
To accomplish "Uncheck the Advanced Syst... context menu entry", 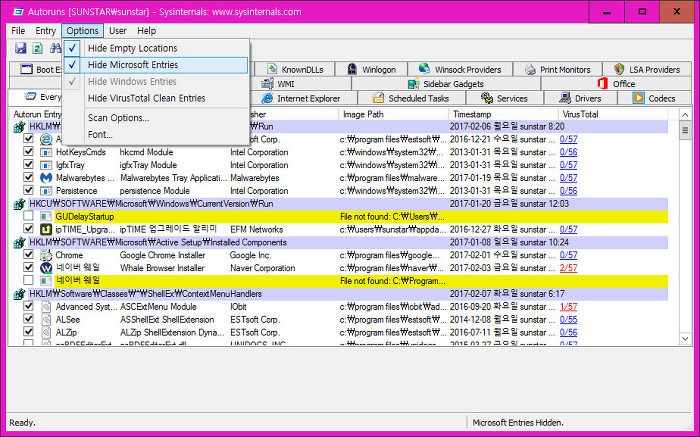I will (29, 306).
